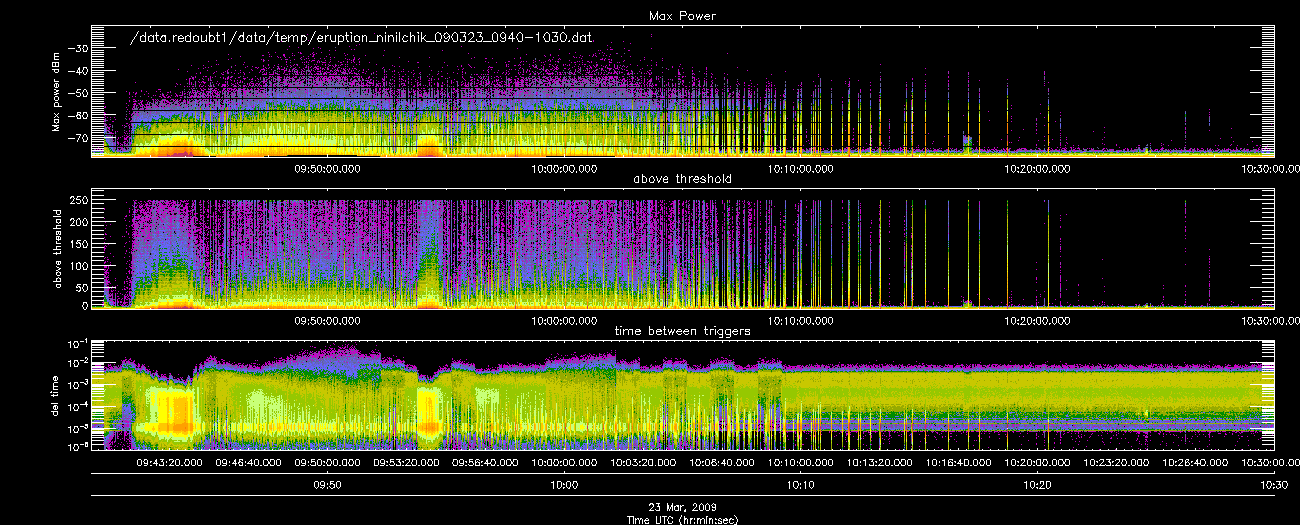Click 10:00:00.000 under time between triggers plot
The image size is (1300, 525).
point(564,463)
